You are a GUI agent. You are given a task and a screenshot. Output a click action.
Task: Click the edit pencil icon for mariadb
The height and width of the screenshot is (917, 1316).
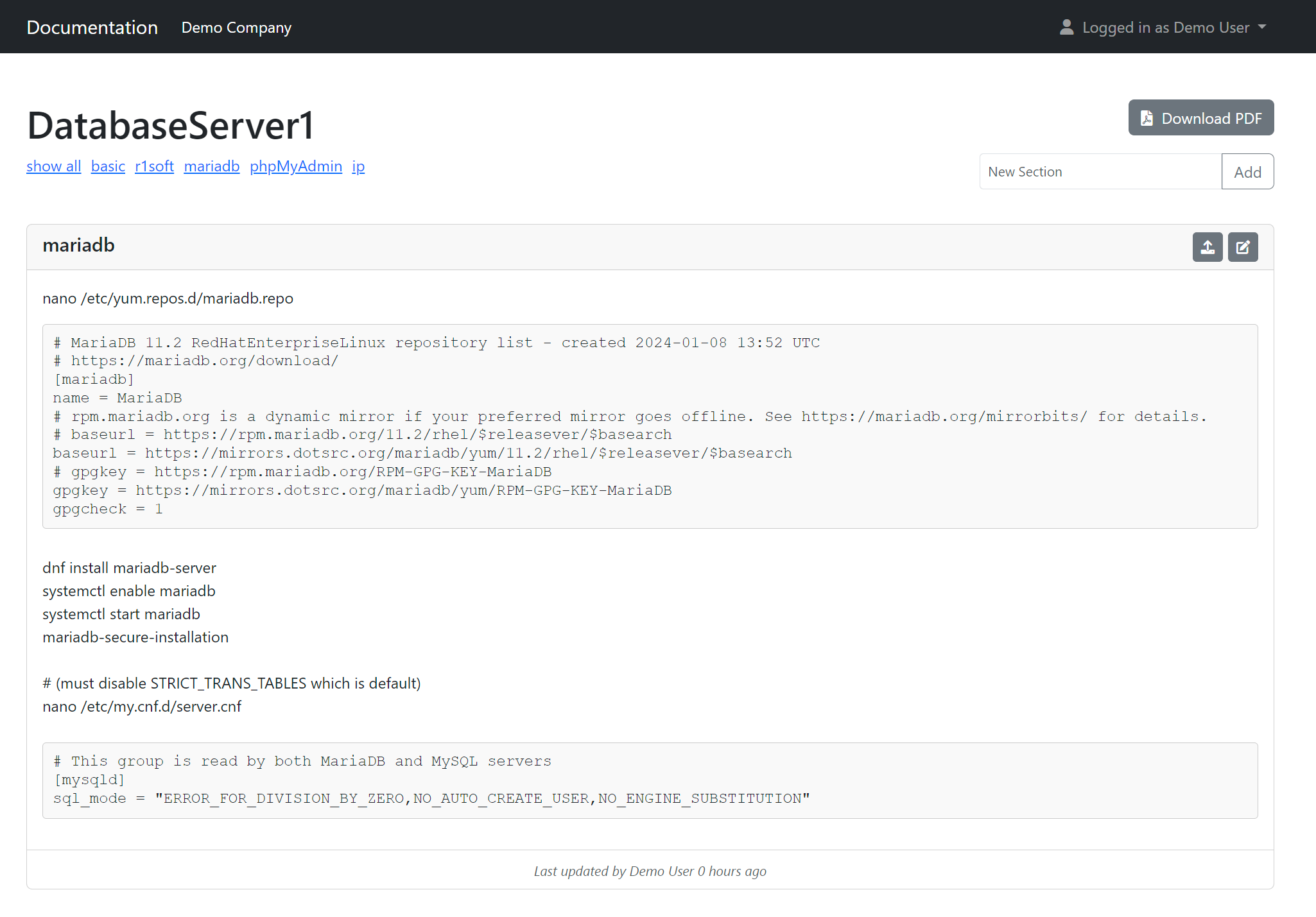click(1242, 247)
